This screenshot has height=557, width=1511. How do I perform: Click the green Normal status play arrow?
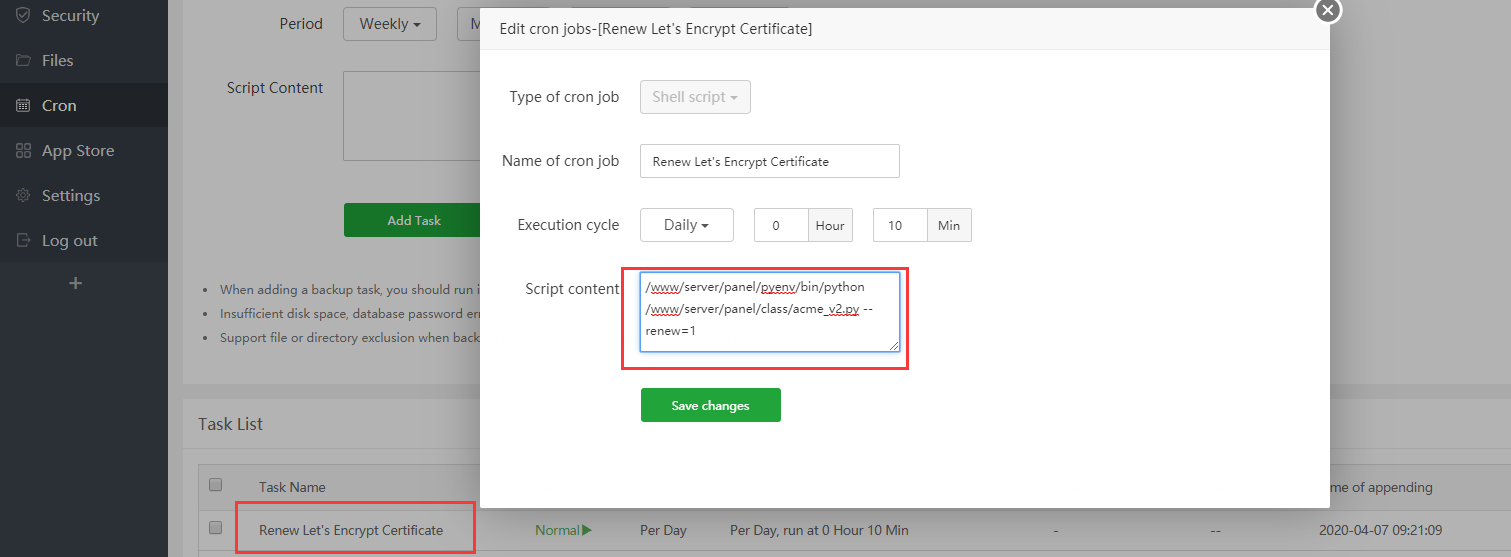point(587,530)
